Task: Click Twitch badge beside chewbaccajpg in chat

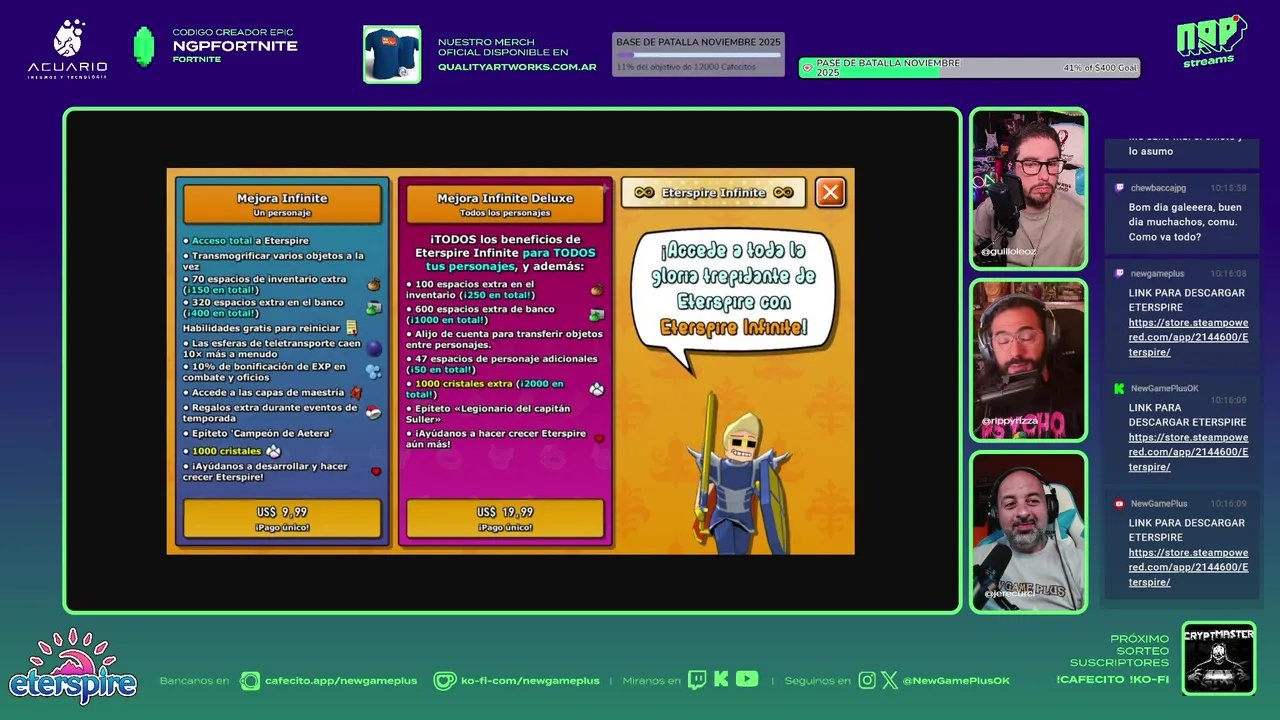Action: (1119, 188)
